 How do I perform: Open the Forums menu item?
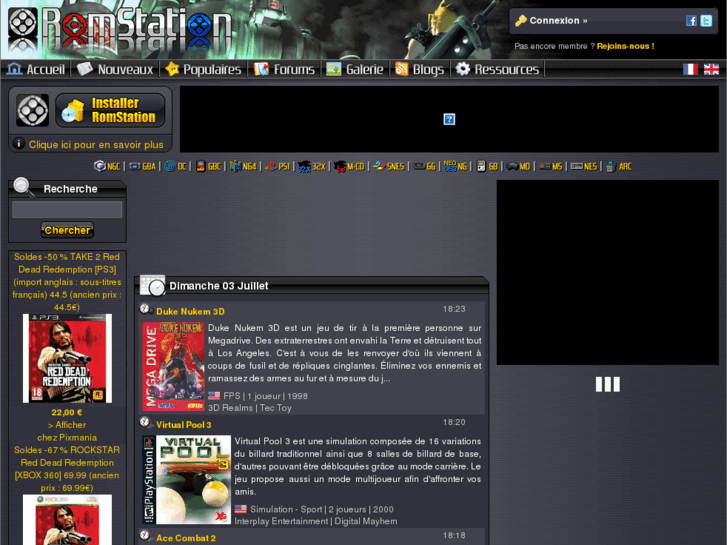point(284,70)
